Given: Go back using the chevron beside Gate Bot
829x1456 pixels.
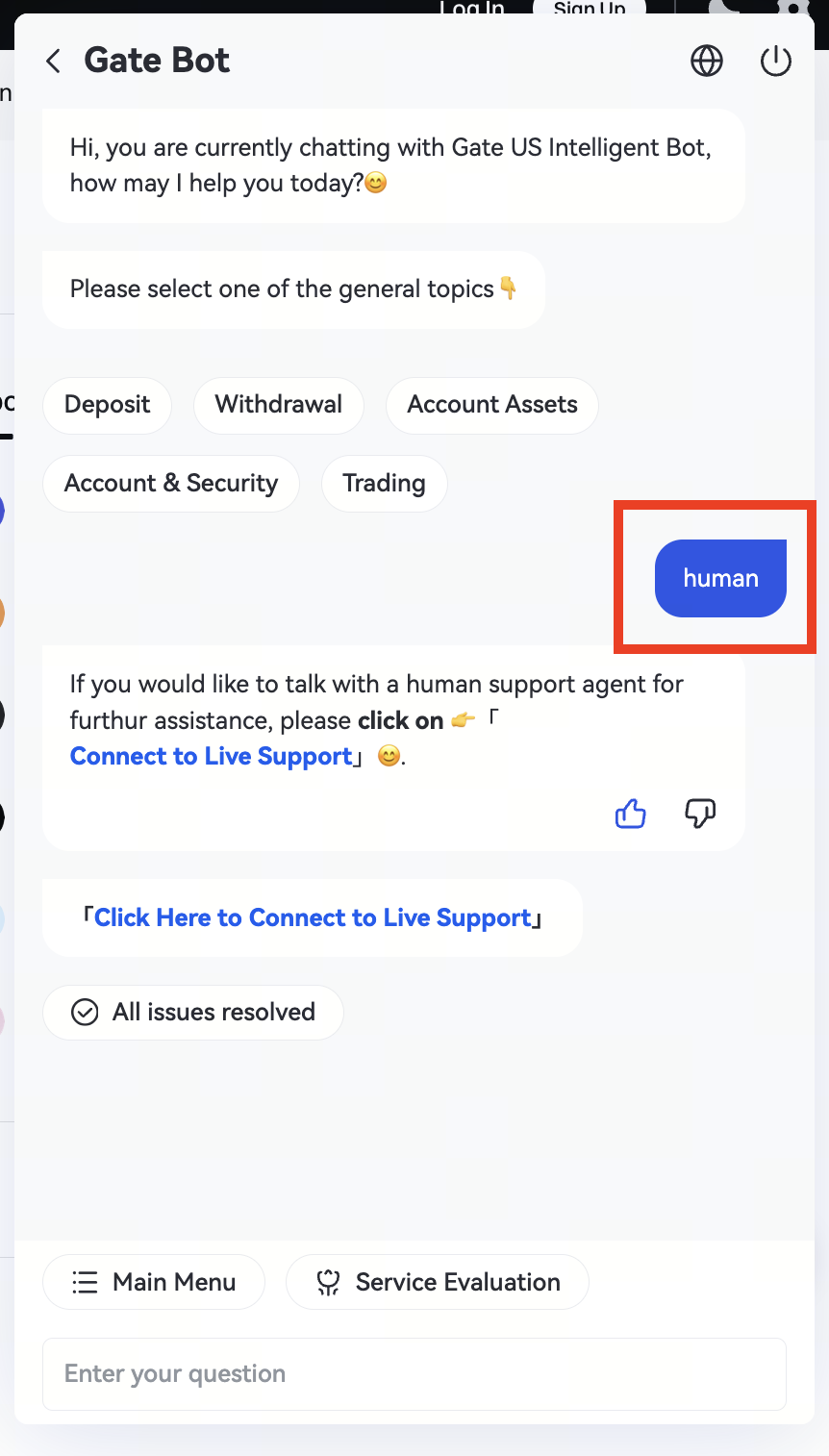Looking at the screenshot, I should (53, 62).
